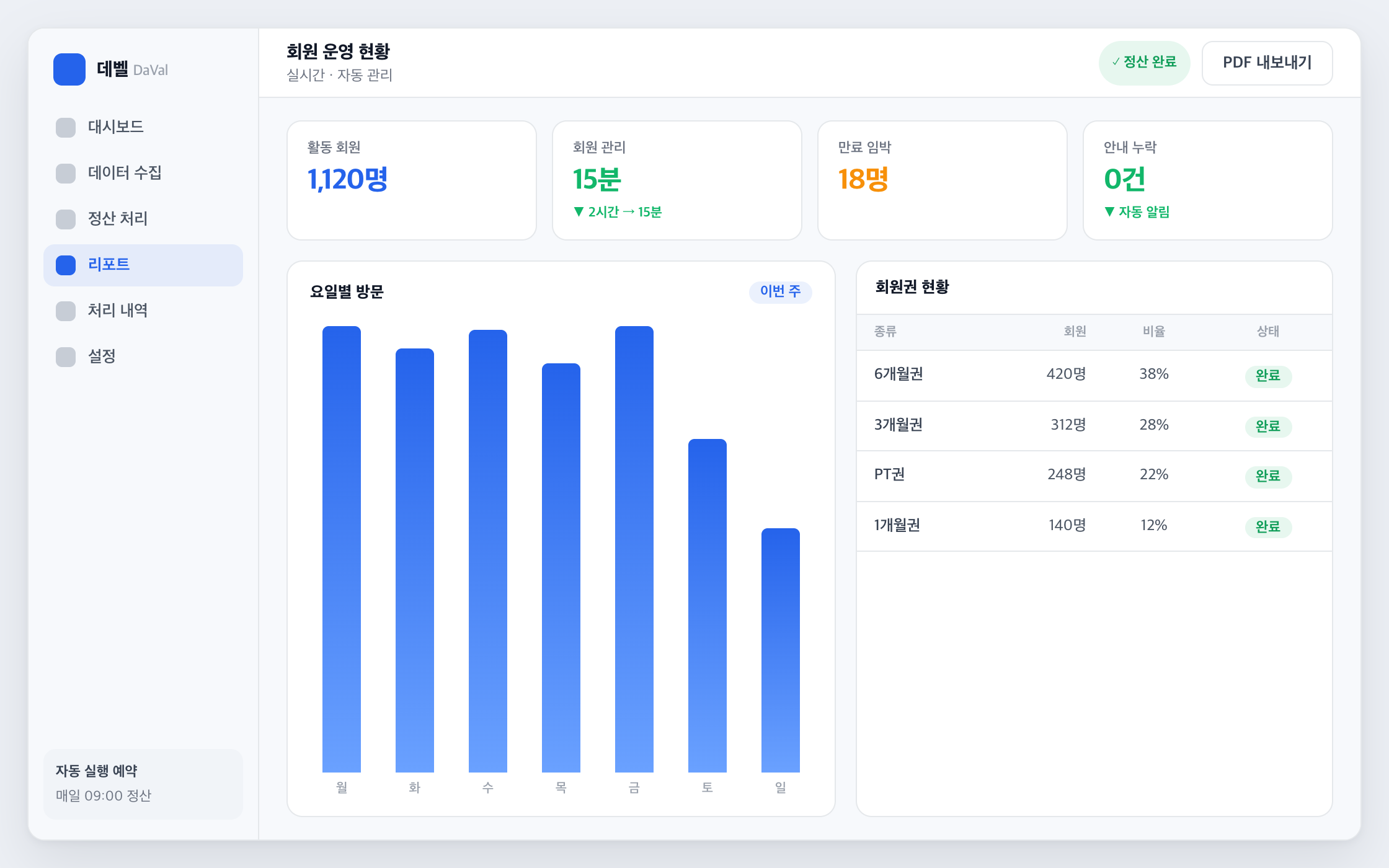1389x868 pixels.
Task: Click the 이번 주 period selector
Action: [x=780, y=291]
